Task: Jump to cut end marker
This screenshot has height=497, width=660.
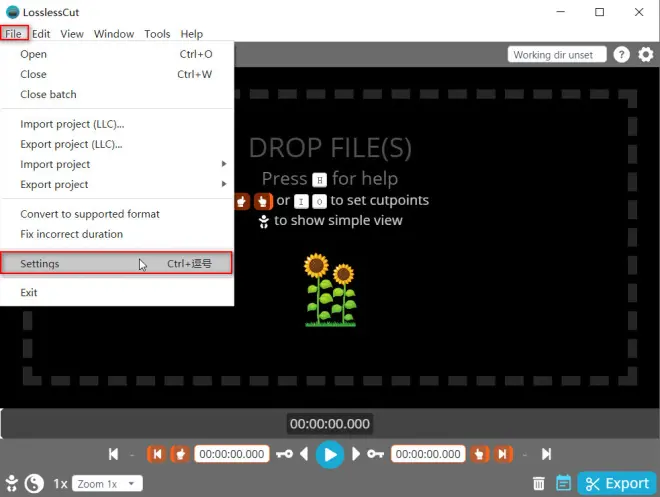Action: pyautogui.click(x=503, y=454)
